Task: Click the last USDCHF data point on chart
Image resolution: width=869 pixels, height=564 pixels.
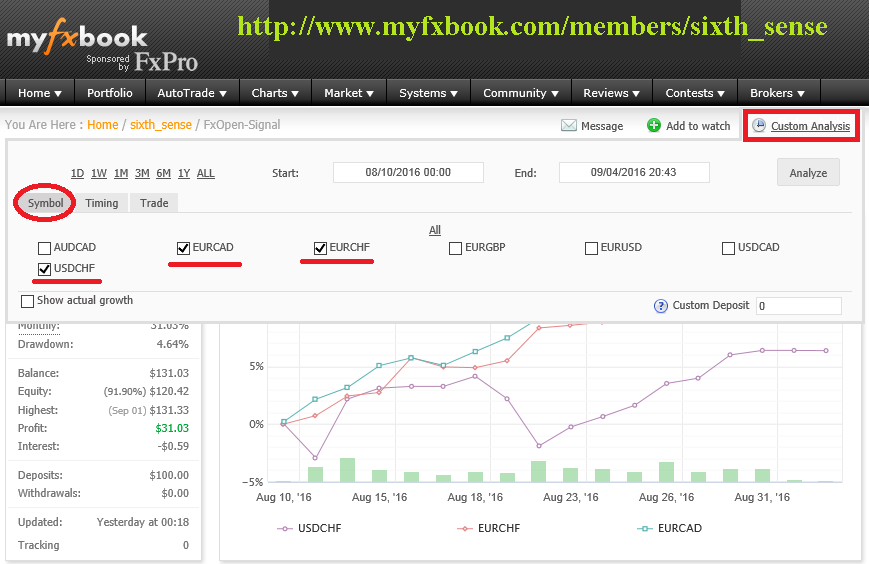Action: pyautogui.click(x=826, y=351)
